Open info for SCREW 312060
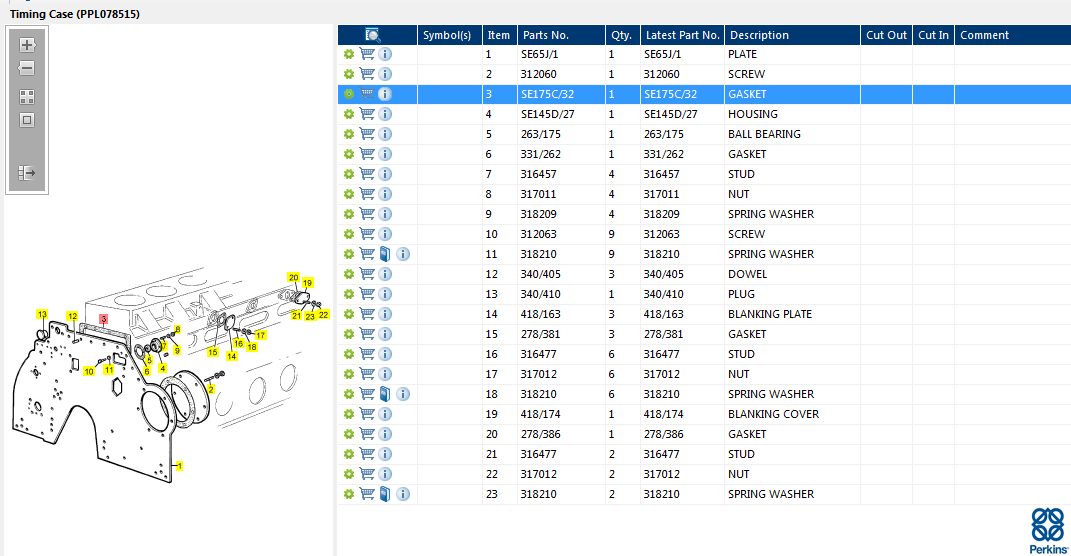Image resolution: width=1071 pixels, height=556 pixels. coord(385,74)
